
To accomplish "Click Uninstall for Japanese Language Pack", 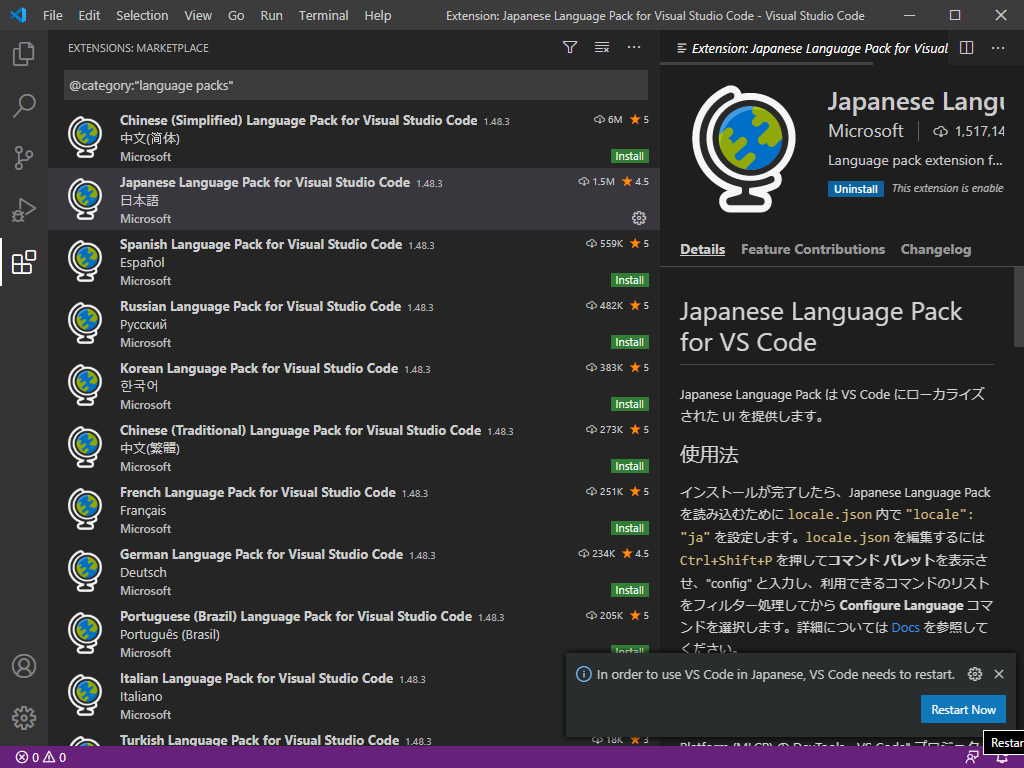I will click(856, 189).
